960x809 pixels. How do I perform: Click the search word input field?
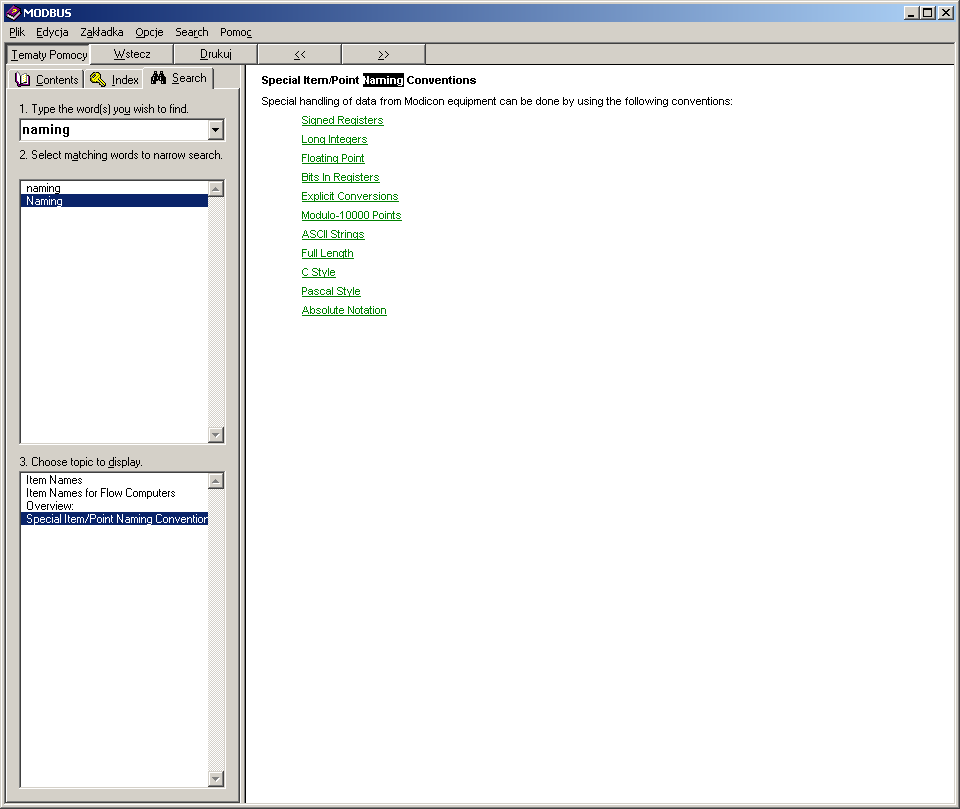tap(114, 130)
